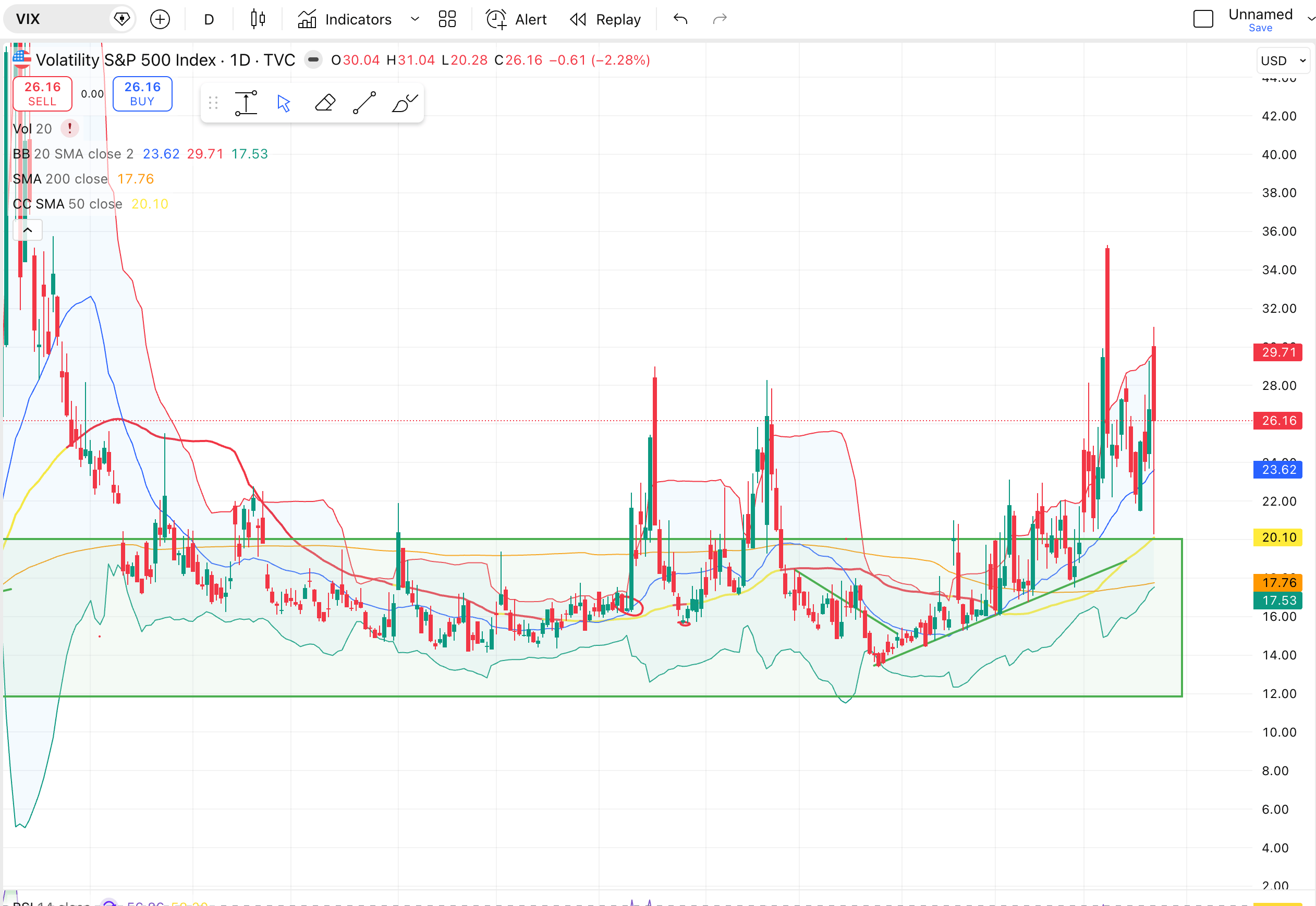
Task: Select the trend line drawing tool
Action: tap(364, 103)
